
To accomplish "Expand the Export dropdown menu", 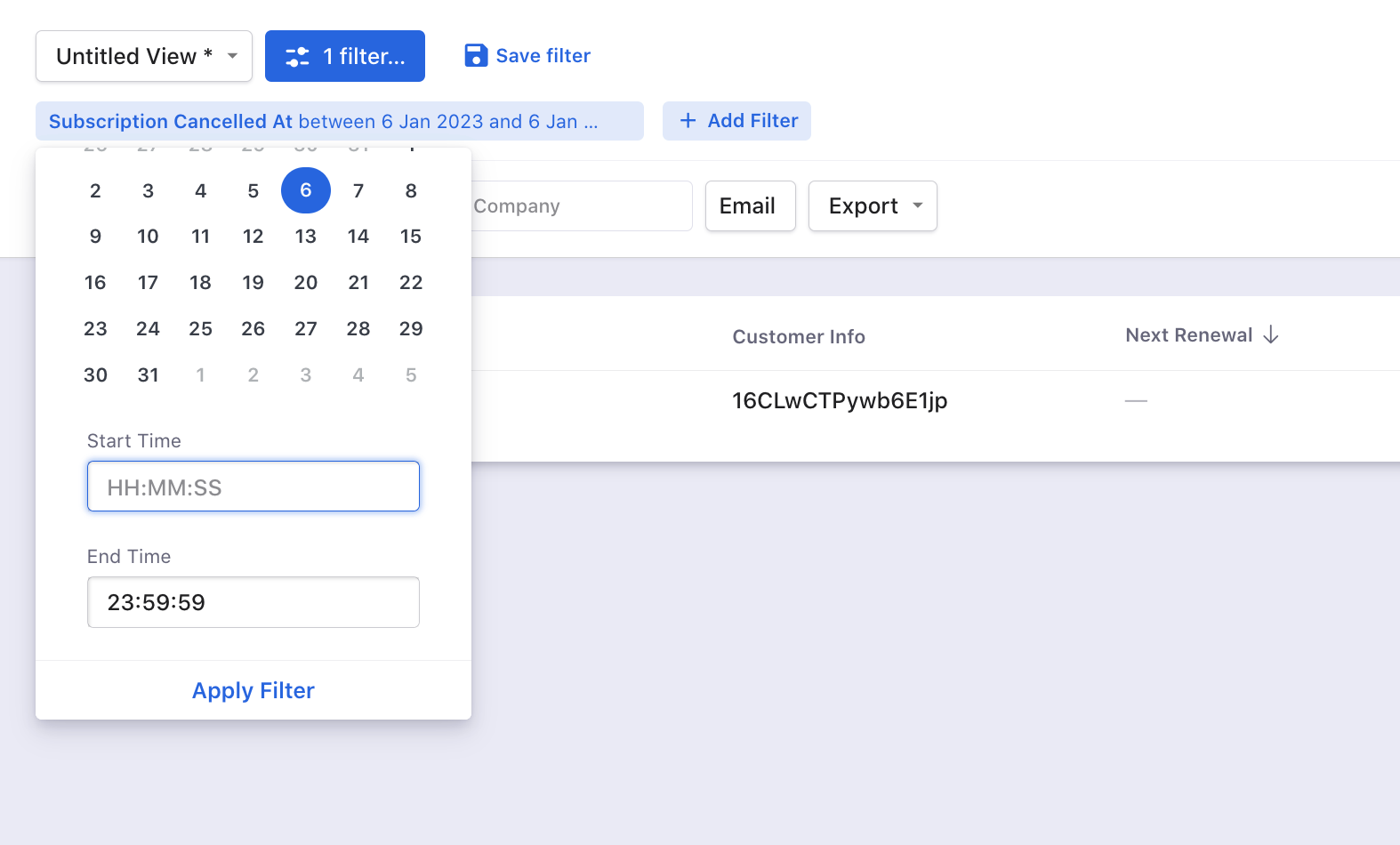I will click(872, 206).
